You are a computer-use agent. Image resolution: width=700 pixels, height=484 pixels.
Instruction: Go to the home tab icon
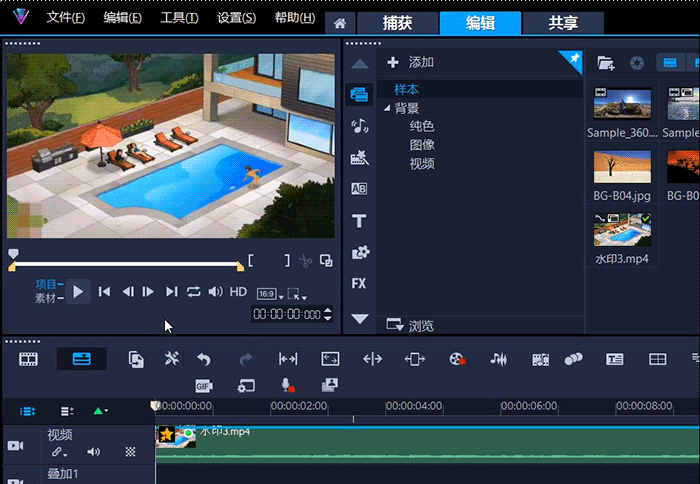(340, 23)
